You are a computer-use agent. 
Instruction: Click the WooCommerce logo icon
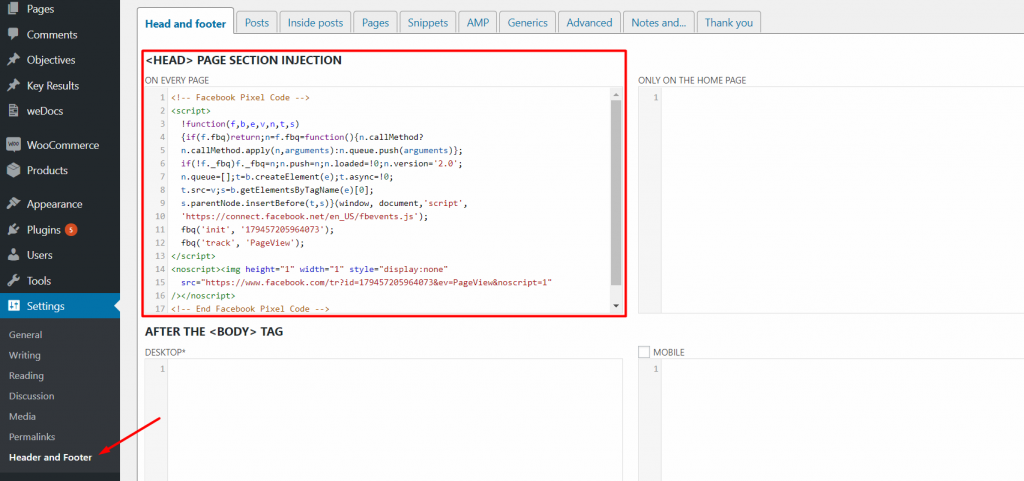13,145
